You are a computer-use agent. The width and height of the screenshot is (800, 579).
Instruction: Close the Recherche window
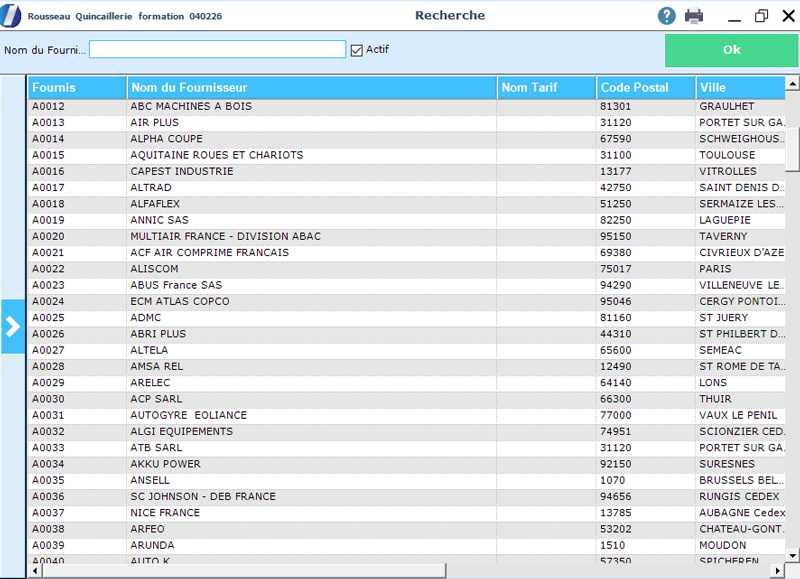[x=788, y=16]
